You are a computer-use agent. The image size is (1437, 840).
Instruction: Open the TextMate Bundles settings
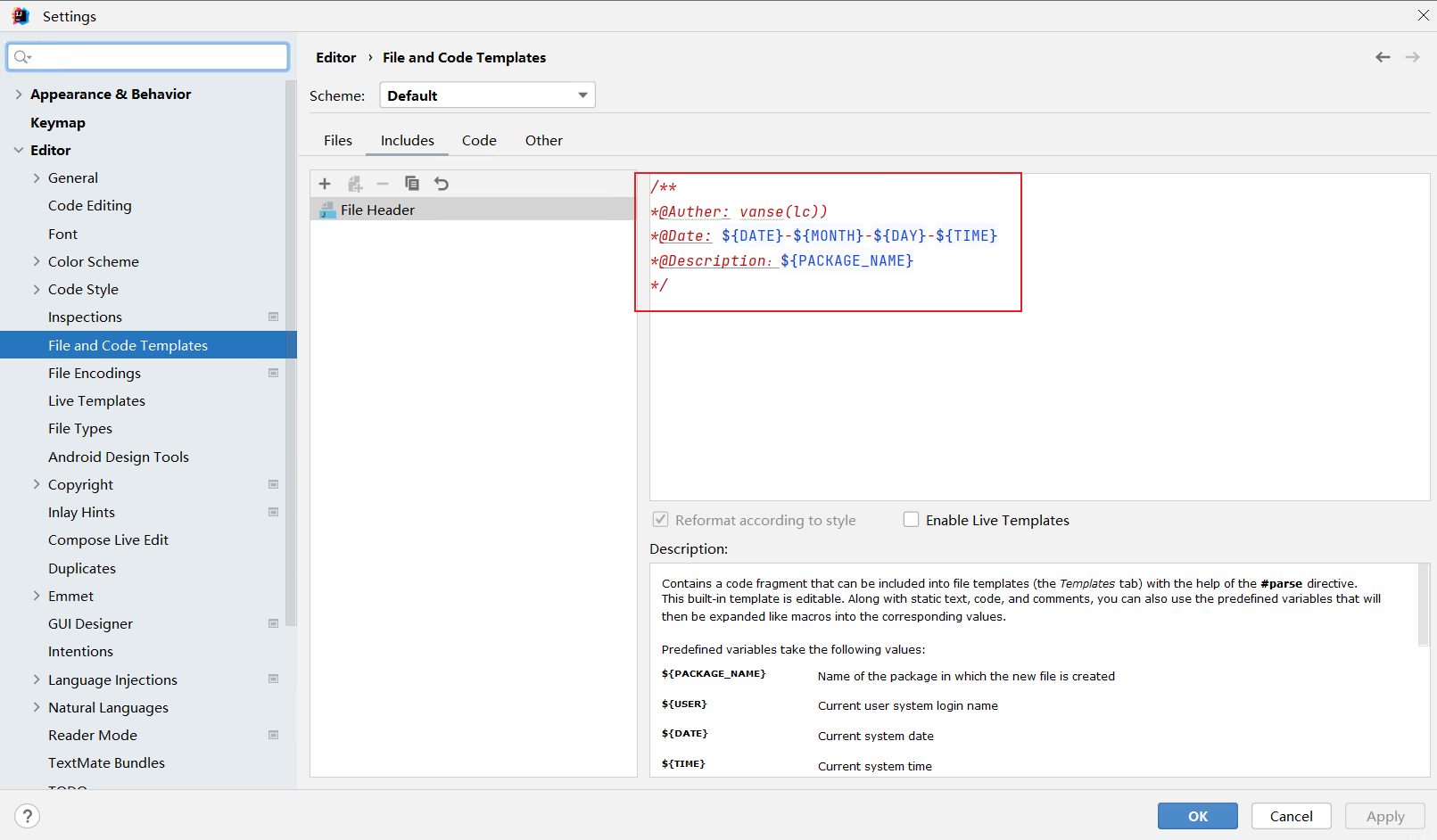pyautogui.click(x=106, y=762)
